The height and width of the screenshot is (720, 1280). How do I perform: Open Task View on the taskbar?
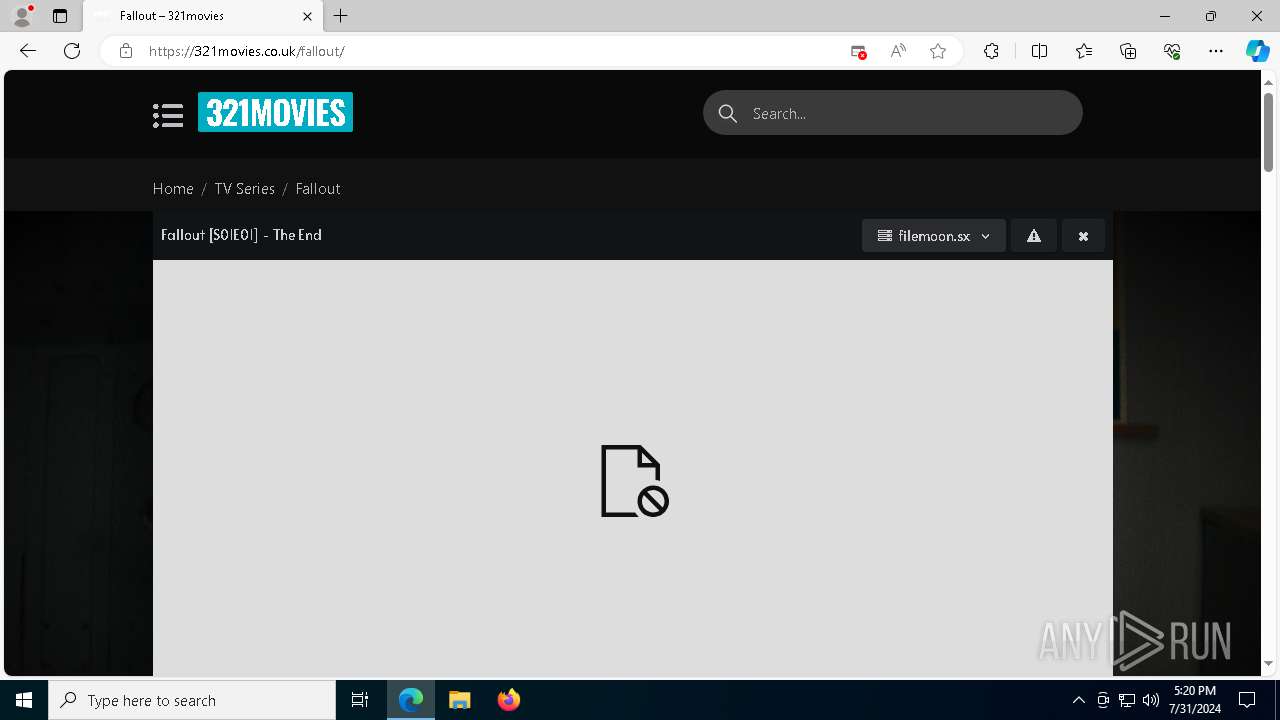[x=360, y=700]
